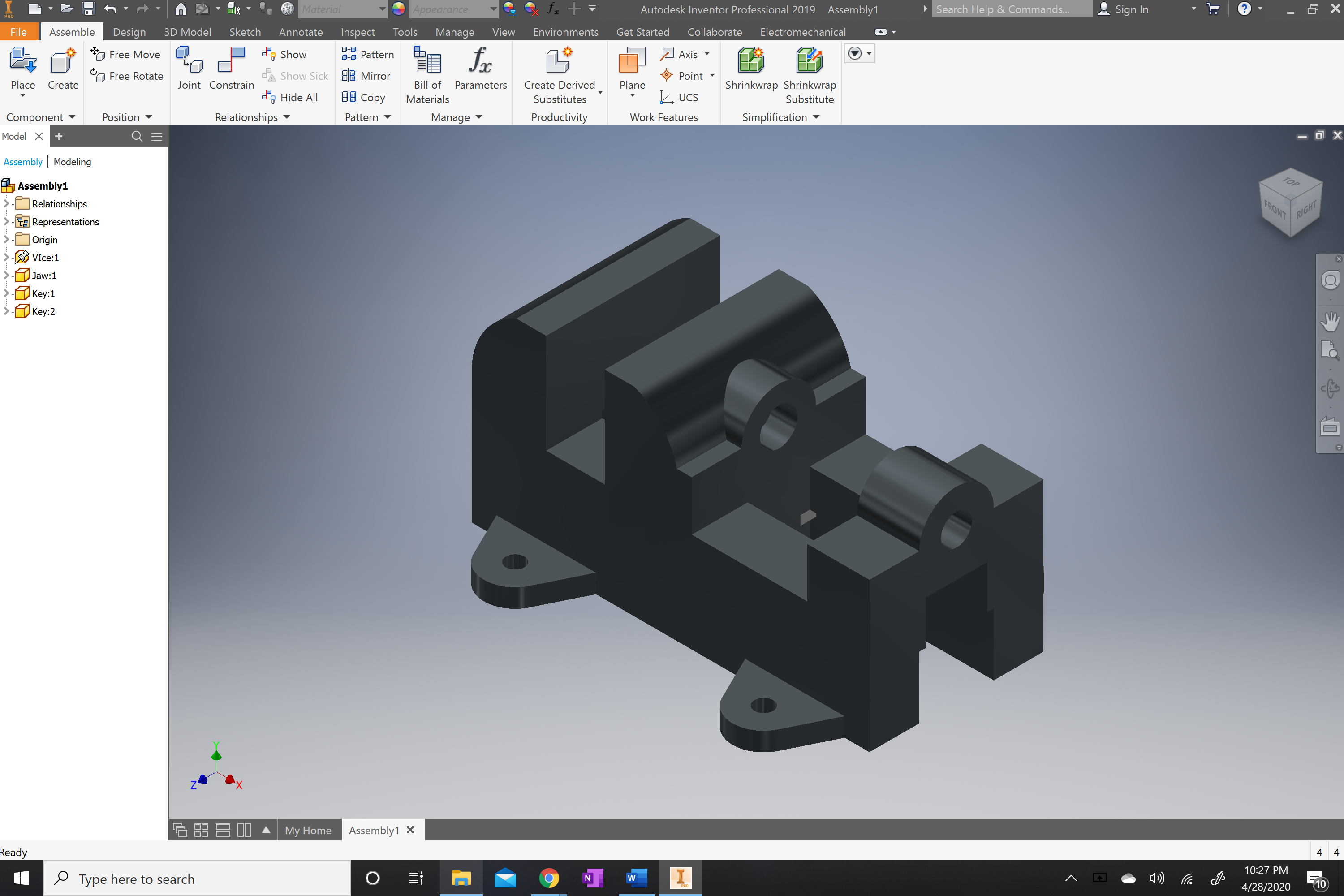This screenshot has width=1344, height=896.
Task: Open the Appearance dropdown
Action: [x=493, y=9]
